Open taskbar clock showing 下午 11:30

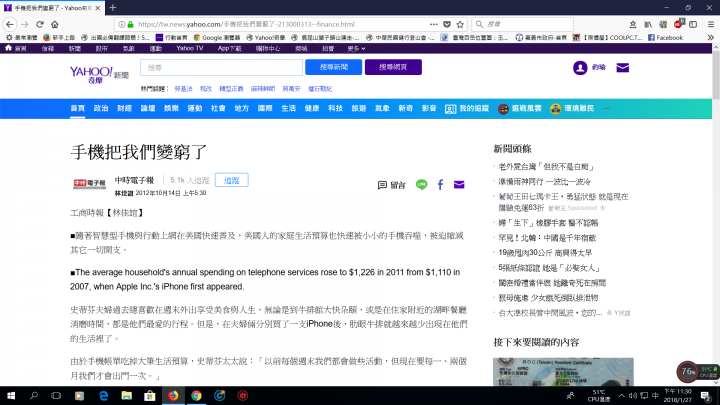pyautogui.click(x=678, y=395)
